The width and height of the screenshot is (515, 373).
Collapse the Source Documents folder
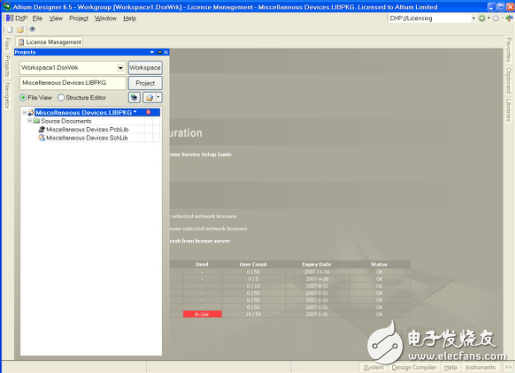click(30, 121)
